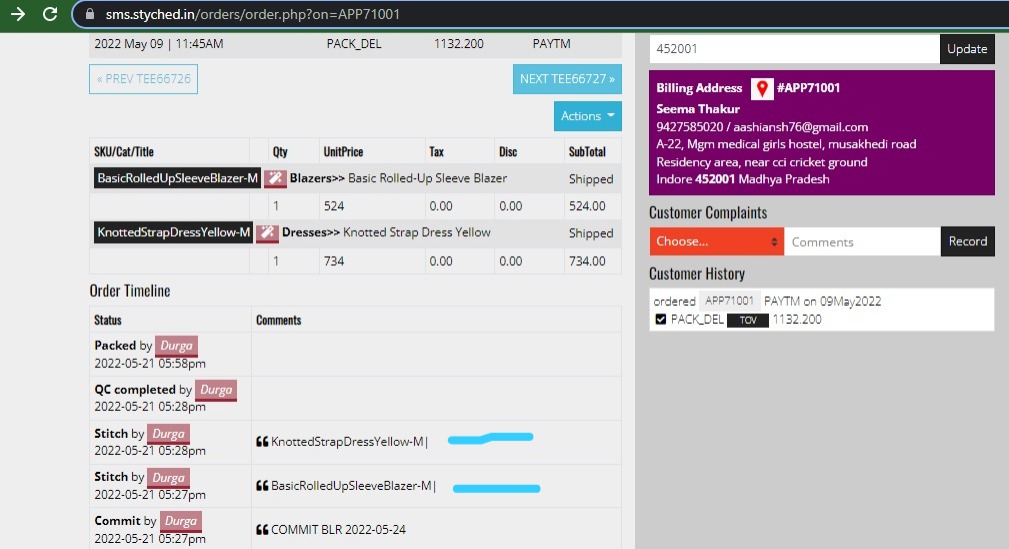Viewport: 1009px width, 549px height.
Task: Click the Customer History heading
Action: (697, 274)
